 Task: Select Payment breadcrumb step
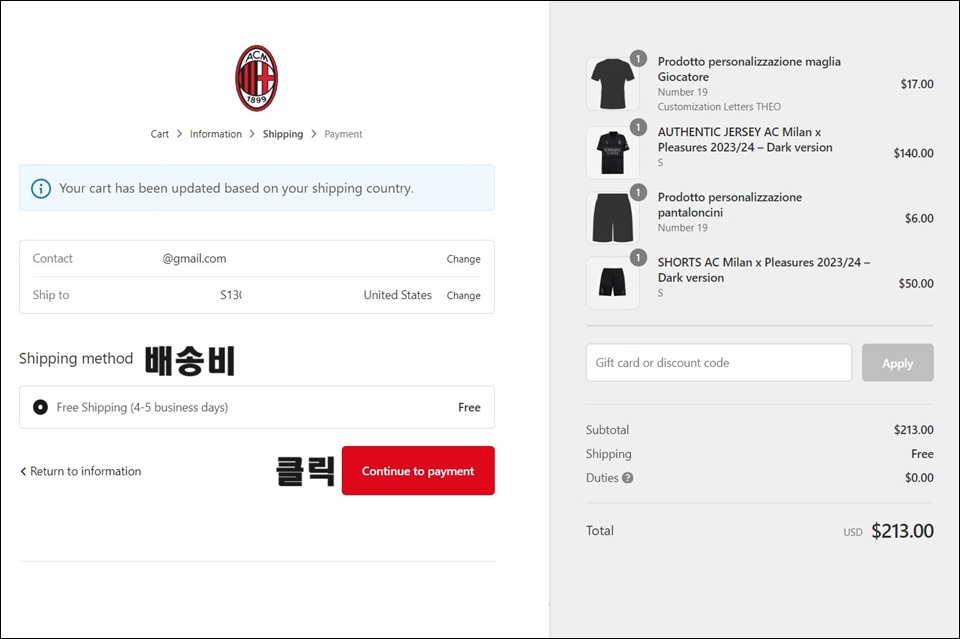point(343,134)
